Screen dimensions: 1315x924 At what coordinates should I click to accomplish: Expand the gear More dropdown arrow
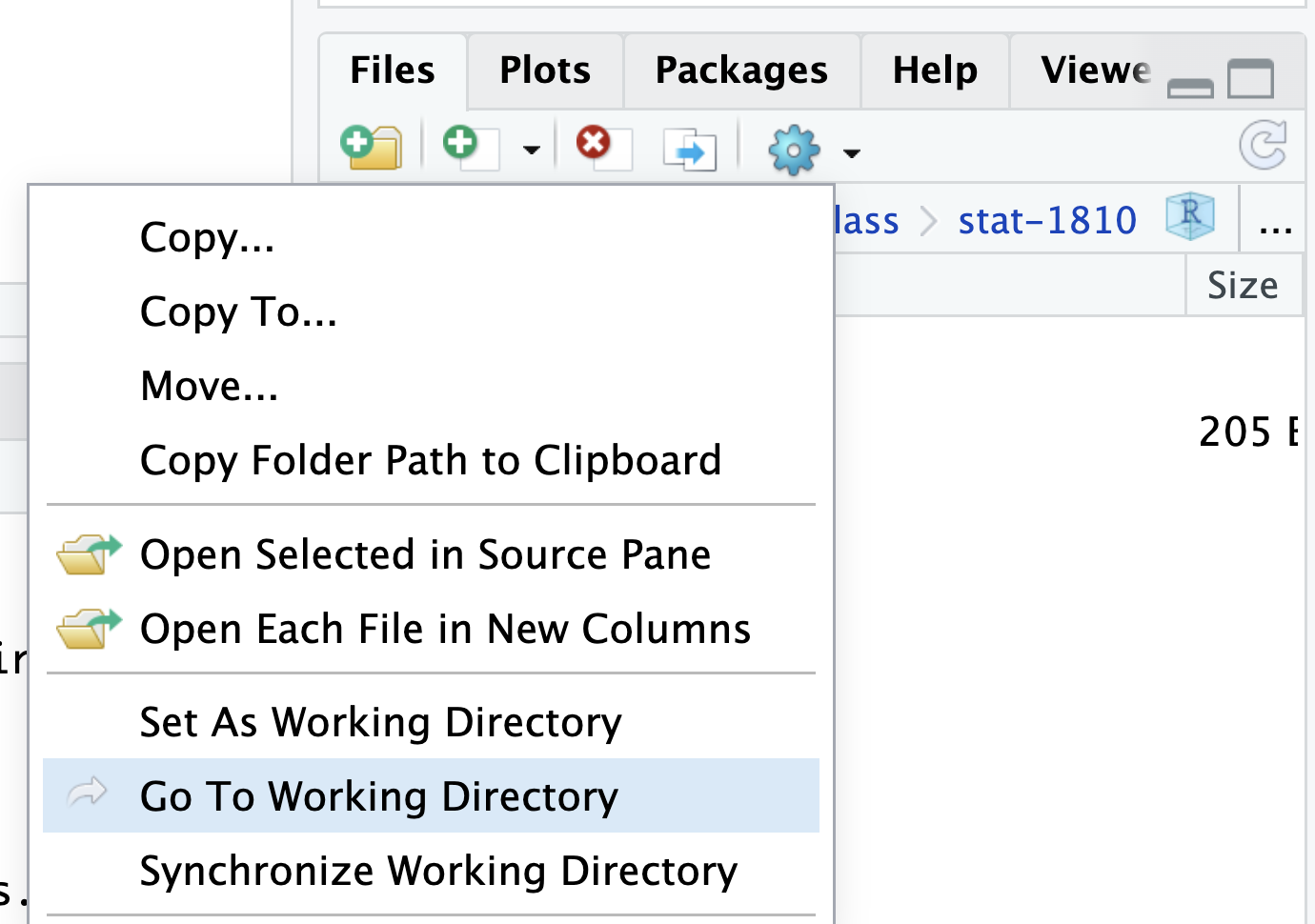pyautogui.click(x=852, y=152)
